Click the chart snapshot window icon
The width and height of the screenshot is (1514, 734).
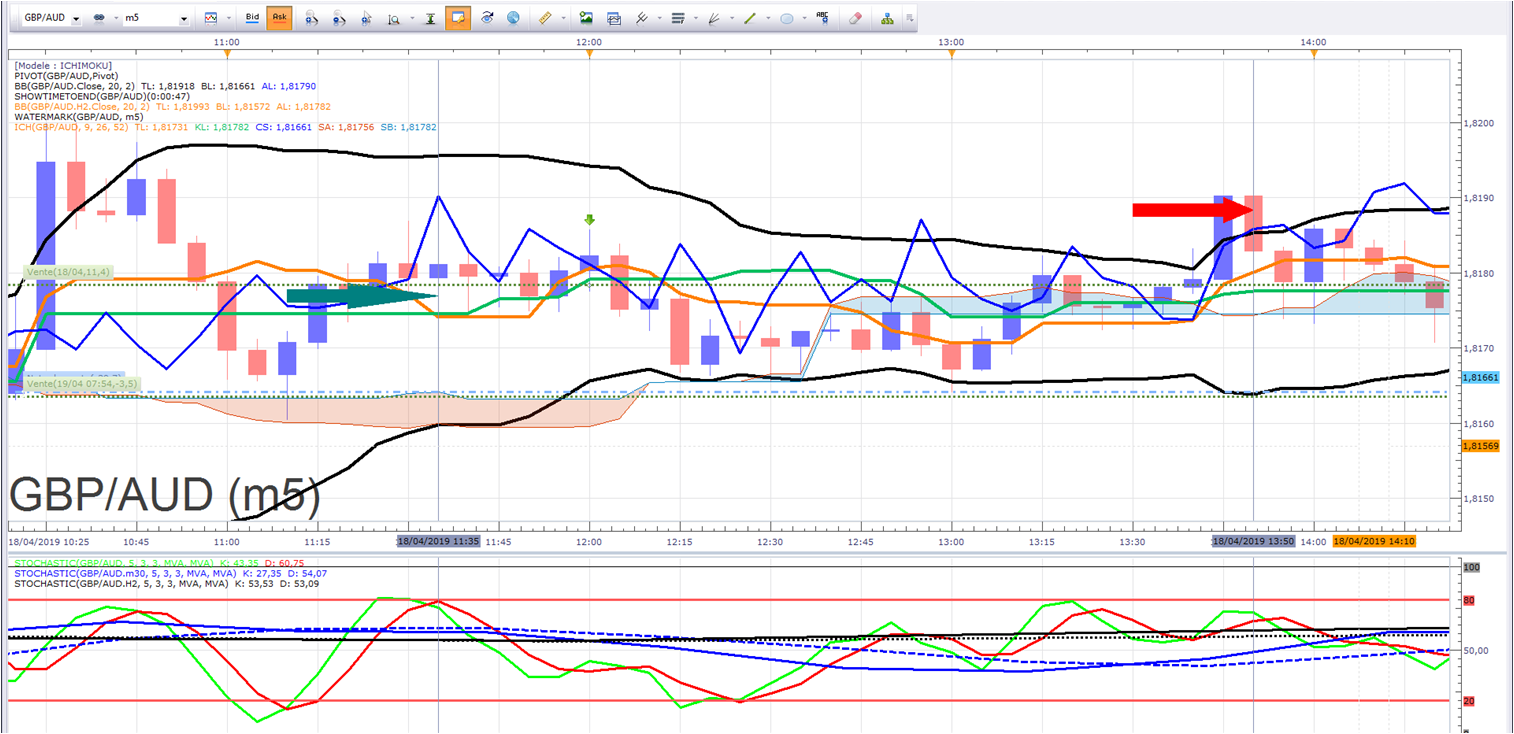coord(614,18)
